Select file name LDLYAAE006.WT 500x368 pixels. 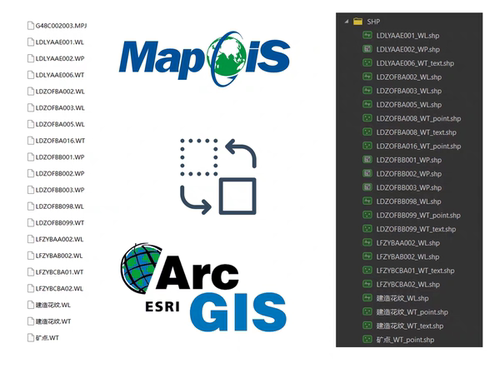click(60, 75)
